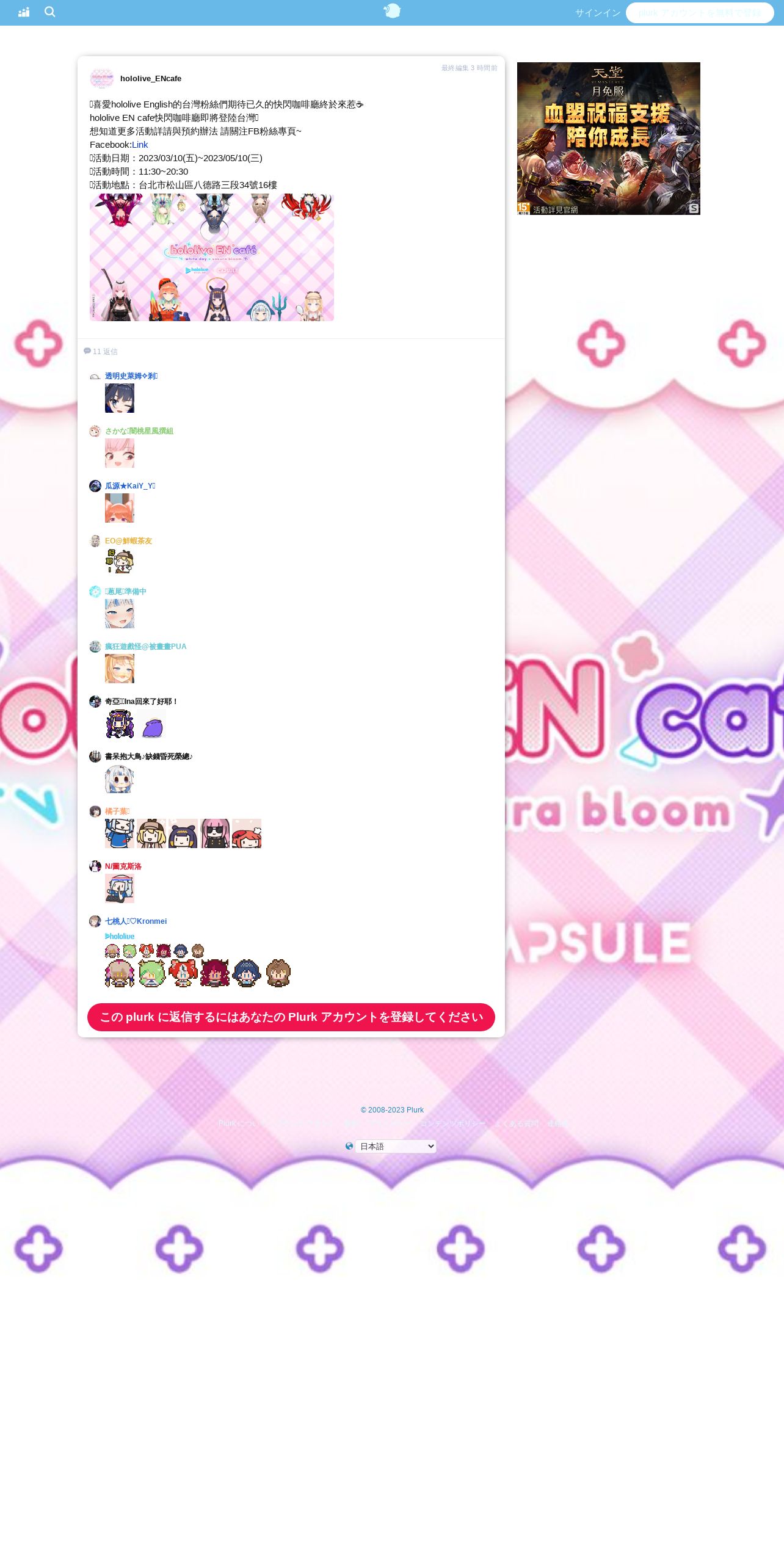Click the purple blob emoticon
The image size is (784, 1568).
[x=151, y=725]
